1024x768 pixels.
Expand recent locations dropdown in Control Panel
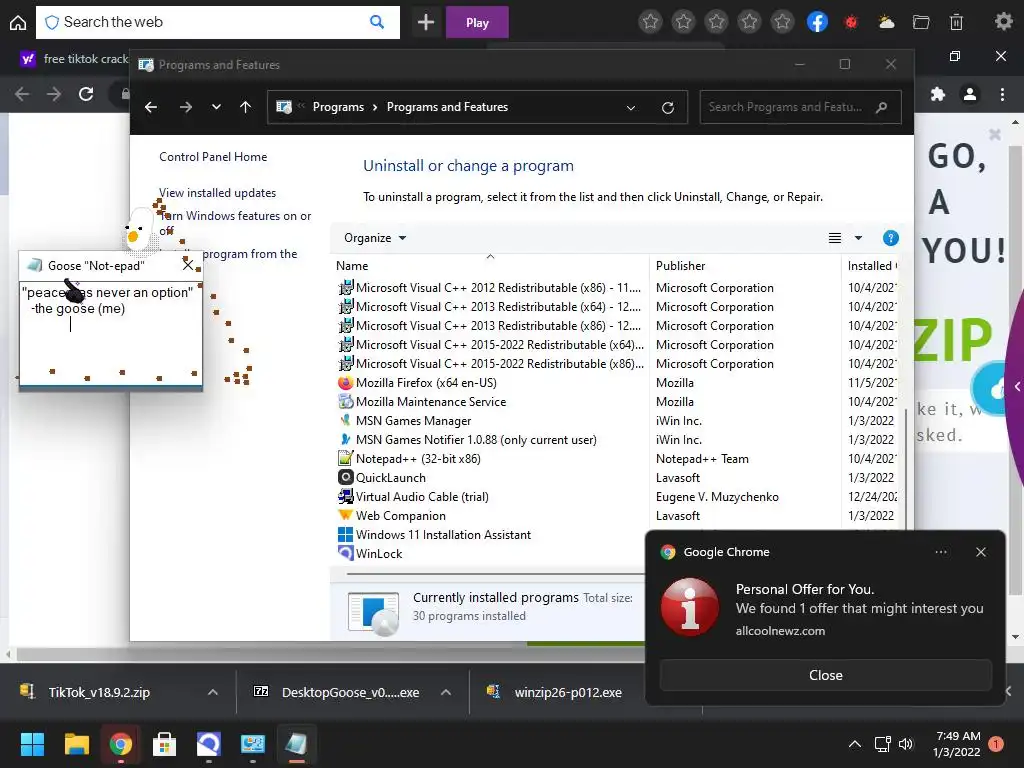[x=216, y=107]
